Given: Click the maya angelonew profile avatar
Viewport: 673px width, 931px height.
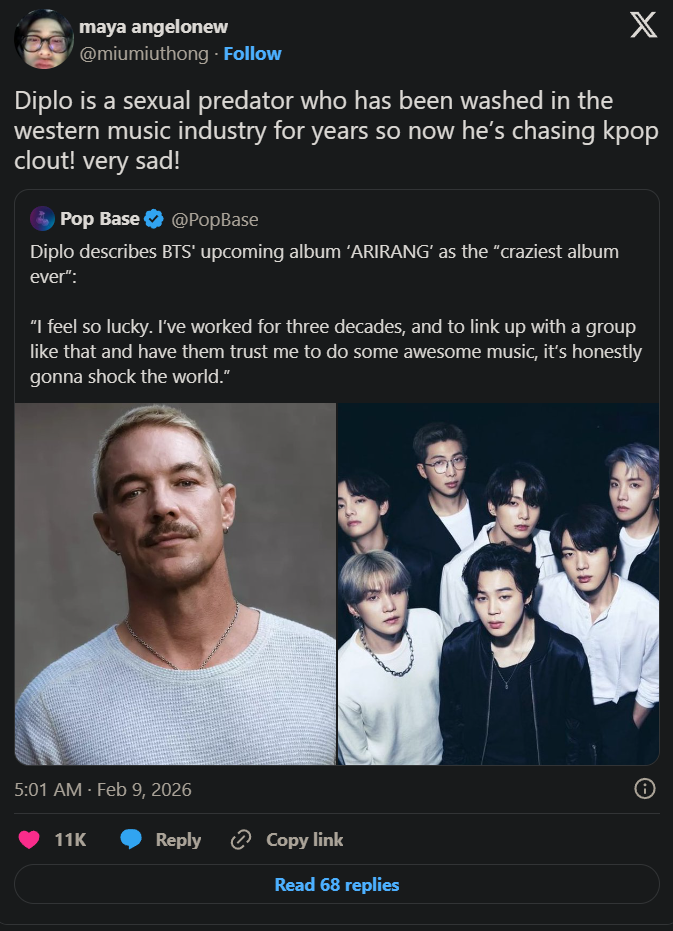Looking at the screenshot, I should (44, 39).
